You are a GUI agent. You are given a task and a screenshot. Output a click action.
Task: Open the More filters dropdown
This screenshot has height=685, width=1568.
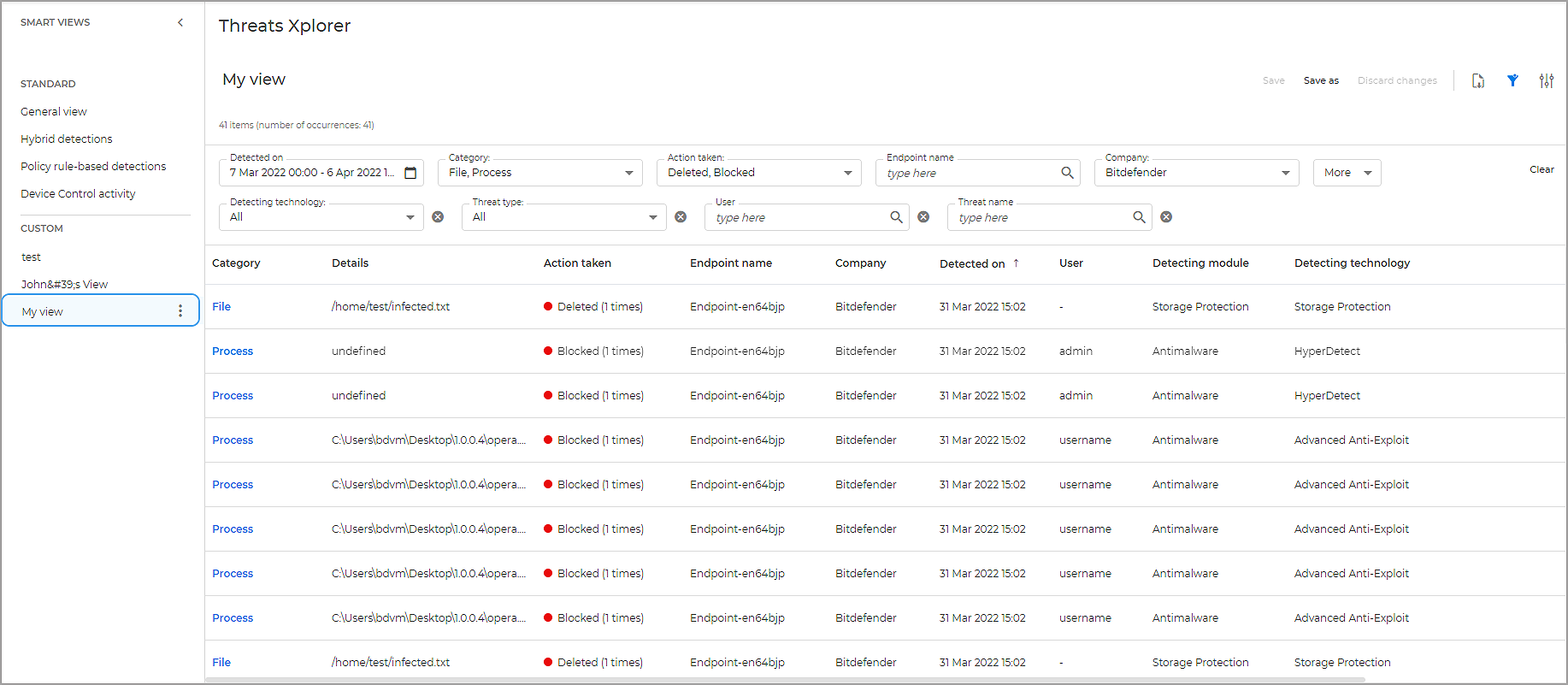coord(1347,173)
